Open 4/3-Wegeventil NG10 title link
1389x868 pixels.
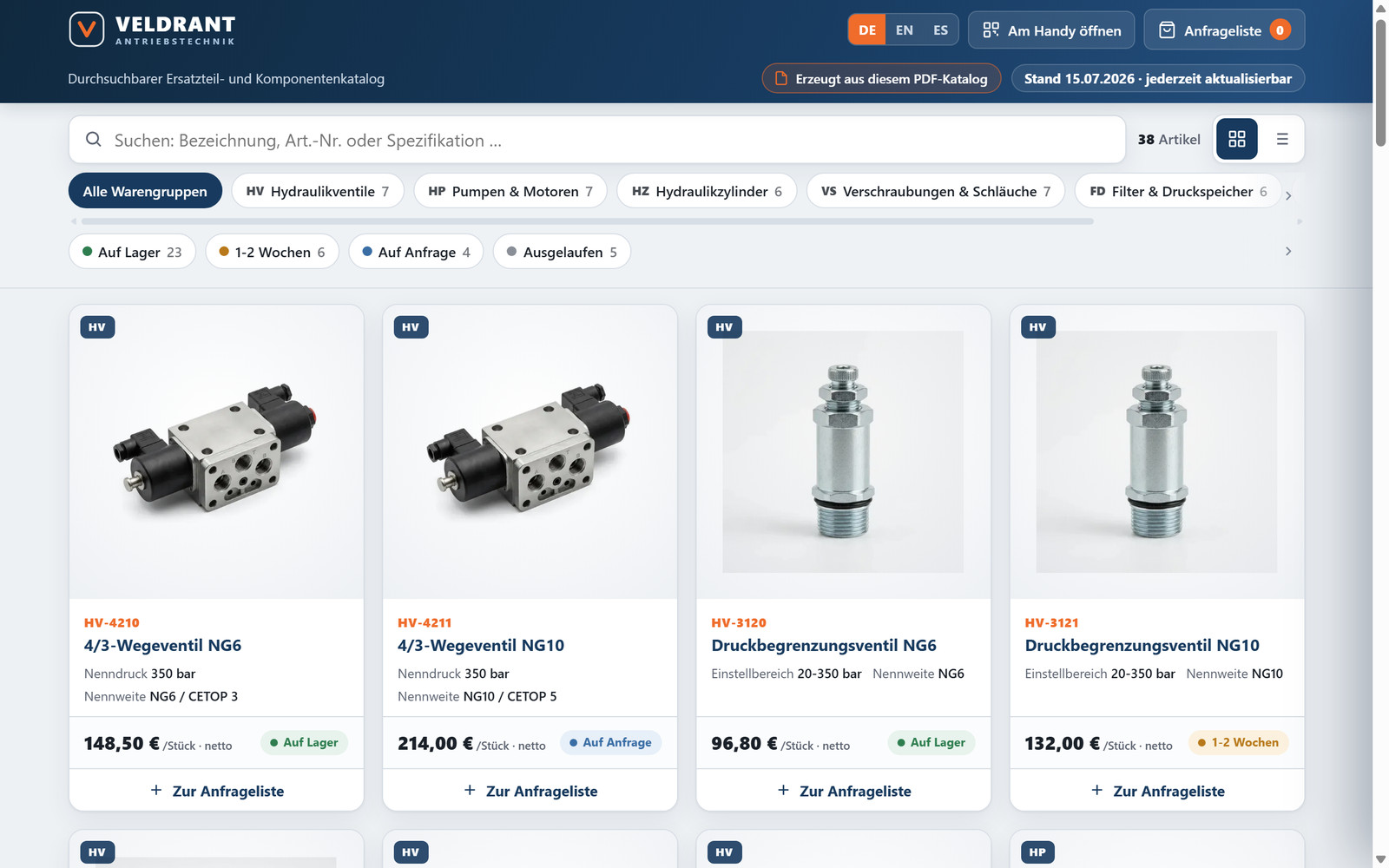click(481, 645)
